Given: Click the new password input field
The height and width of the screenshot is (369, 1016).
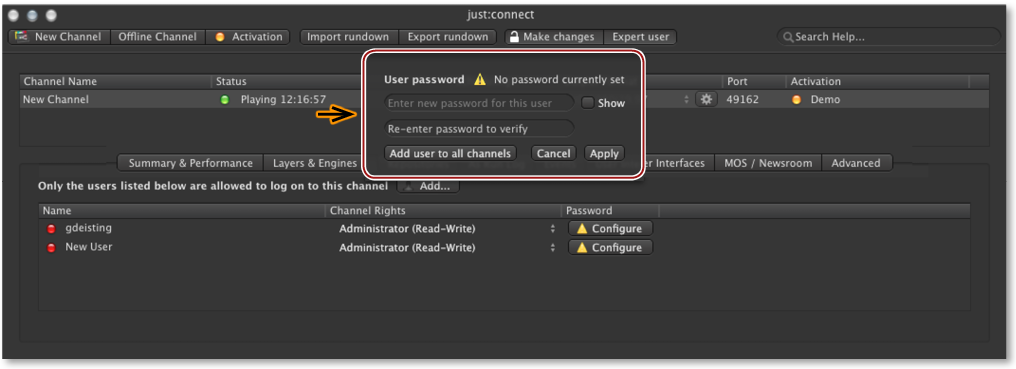Looking at the screenshot, I should [x=479, y=102].
